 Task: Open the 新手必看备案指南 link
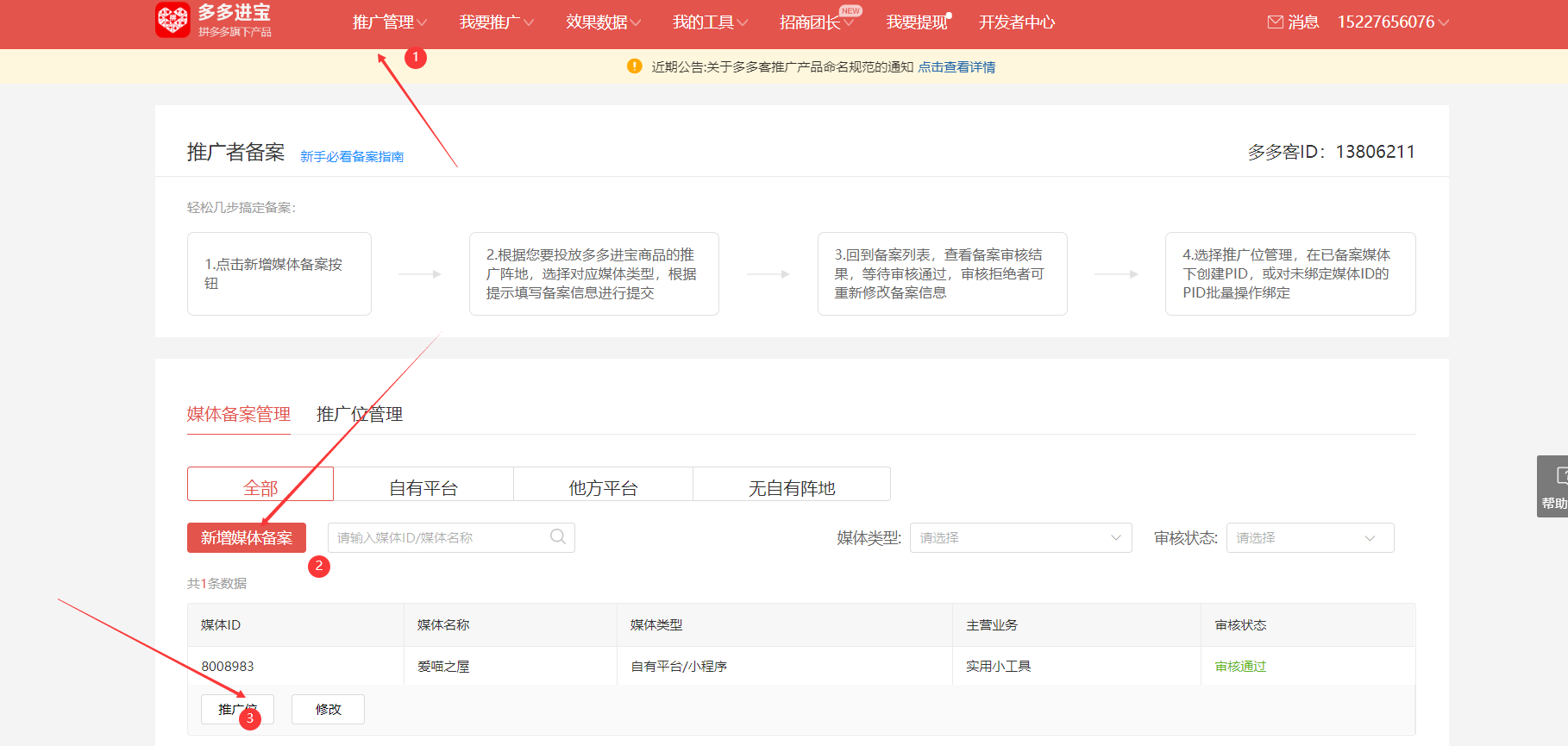point(352,156)
